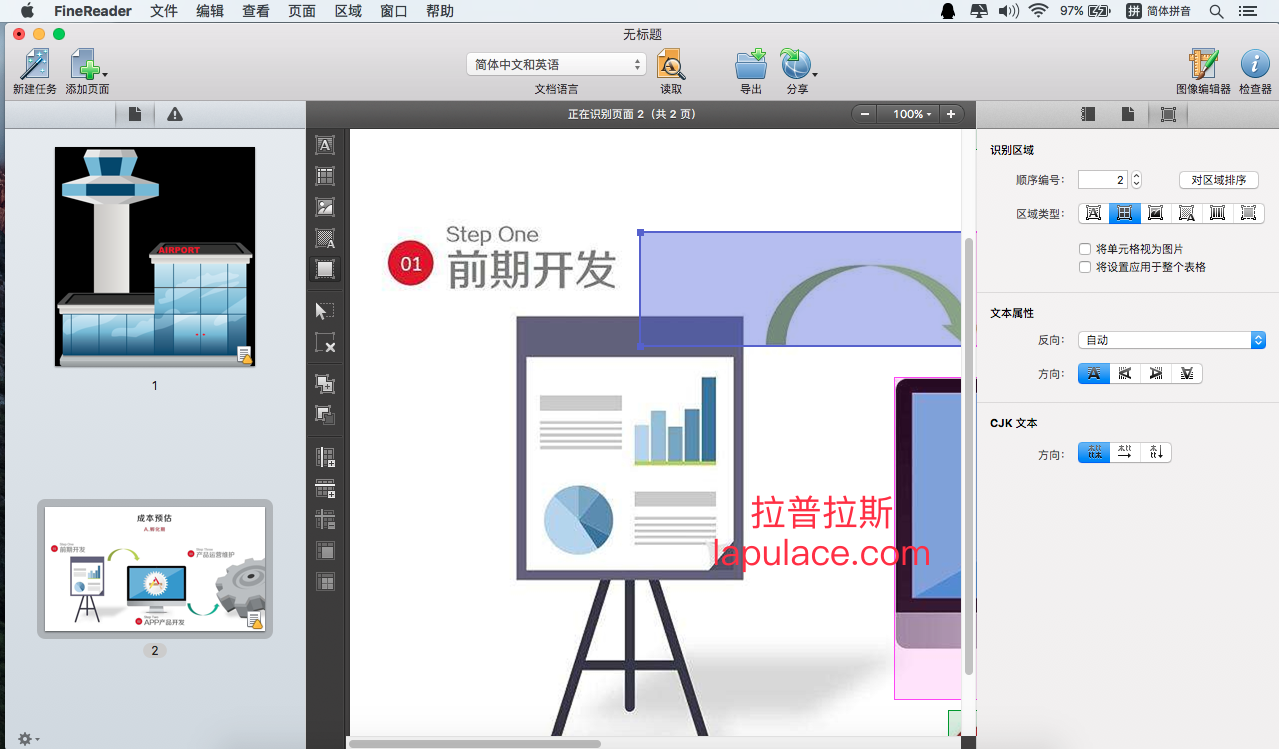Open the 100% zoom level dropdown
1279x749 pixels.
pyautogui.click(x=908, y=114)
